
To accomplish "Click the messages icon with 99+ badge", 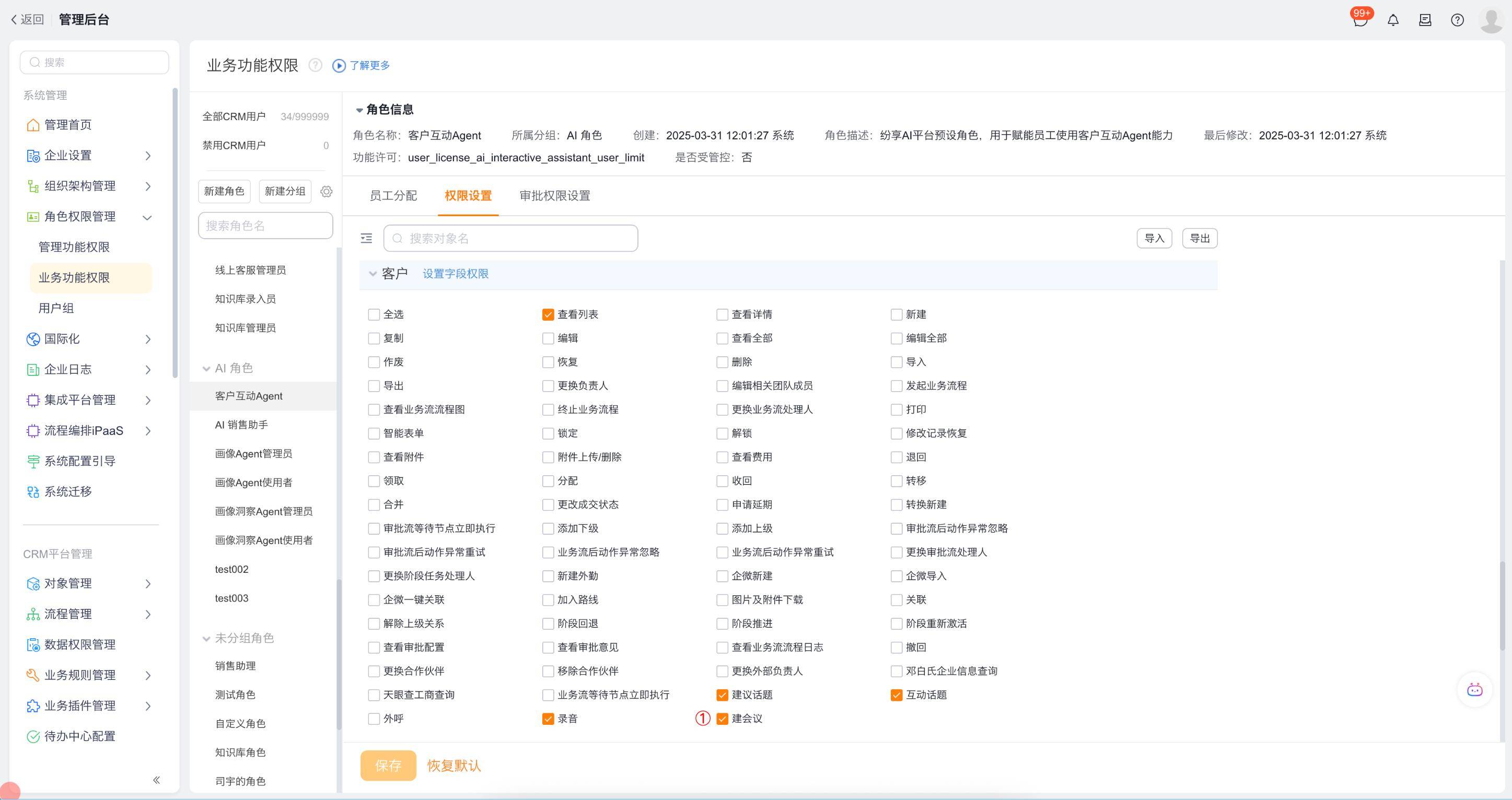I will (1360, 20).
